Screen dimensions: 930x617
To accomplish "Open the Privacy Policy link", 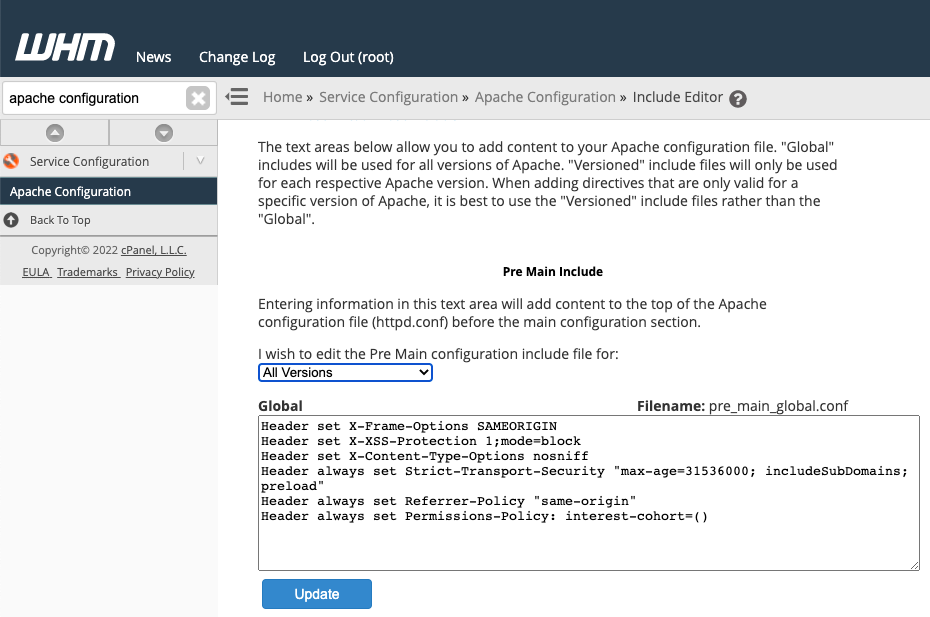I will 160,272.
